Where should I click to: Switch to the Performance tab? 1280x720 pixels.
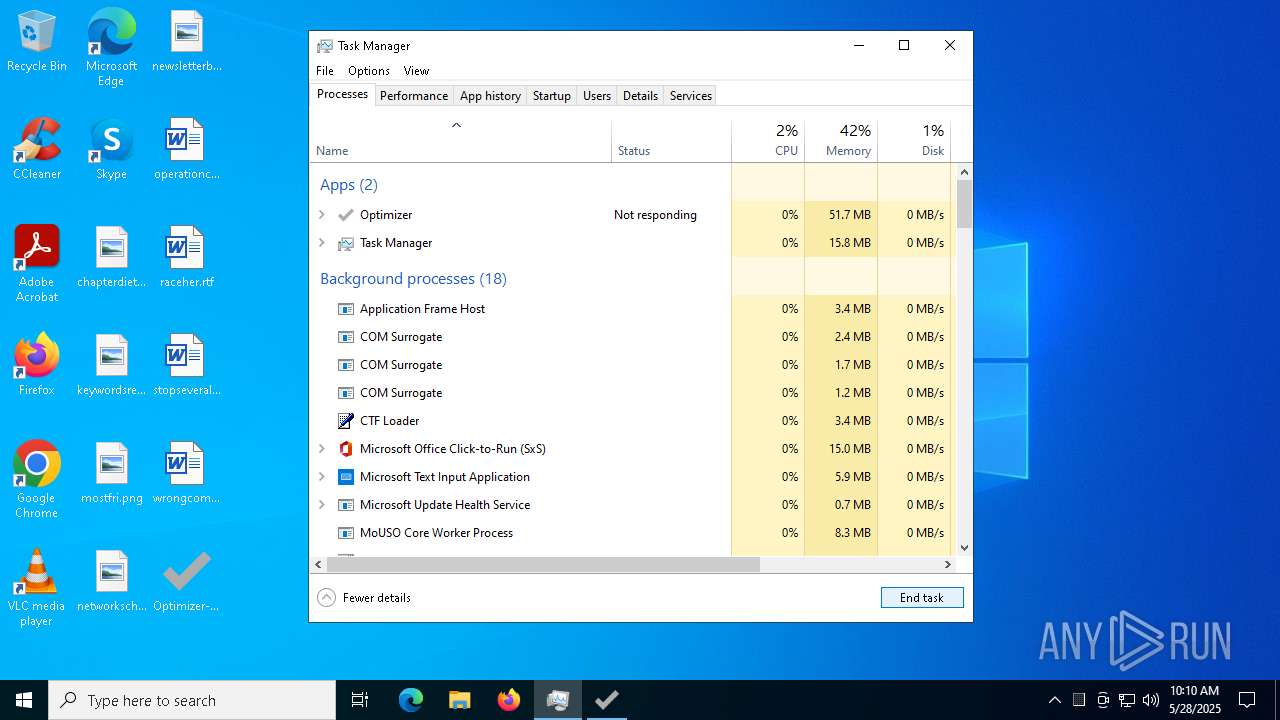coord(414,96)
